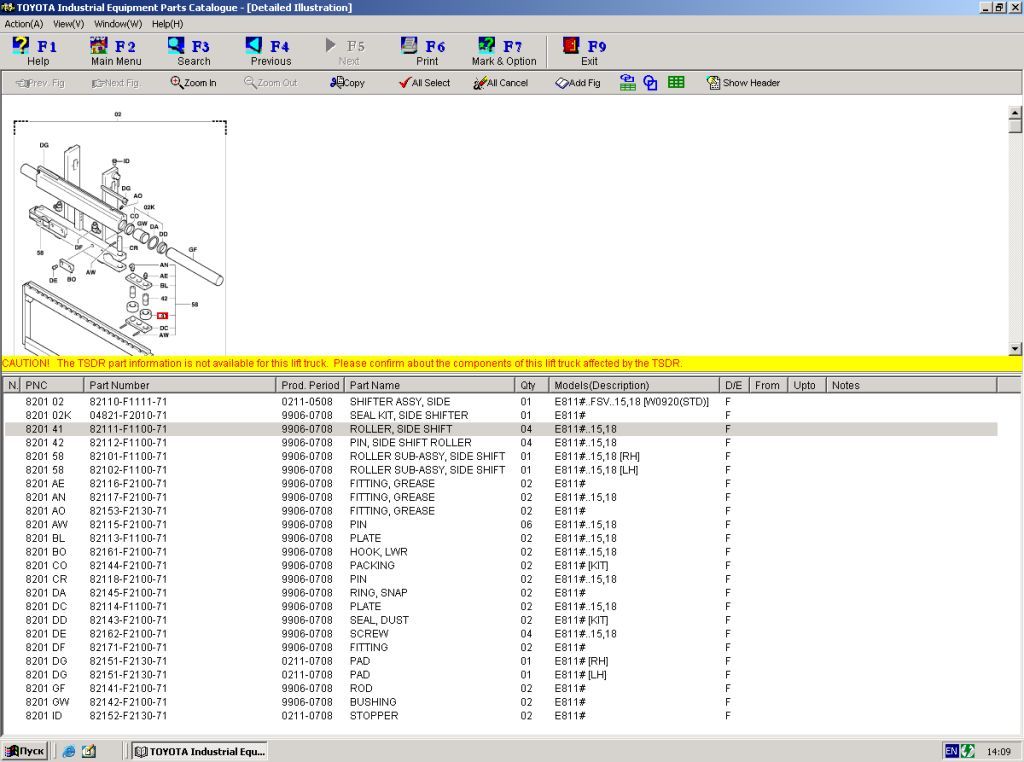Print with F6 Print
This screenshot has width=1024, height=762.
pos(426,52)
